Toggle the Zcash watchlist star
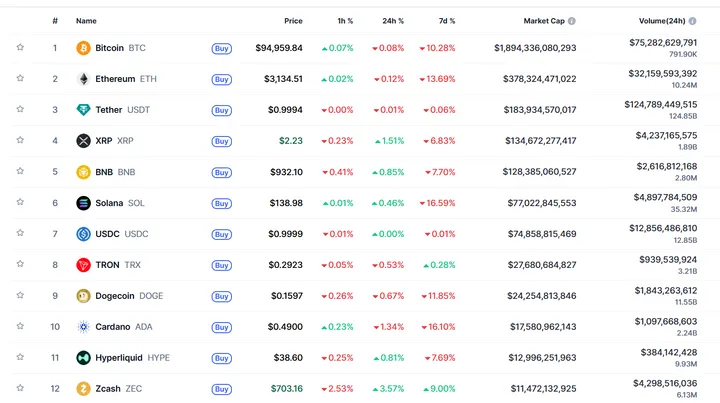This screenshot has width=720, height=403. click(19, 389)
